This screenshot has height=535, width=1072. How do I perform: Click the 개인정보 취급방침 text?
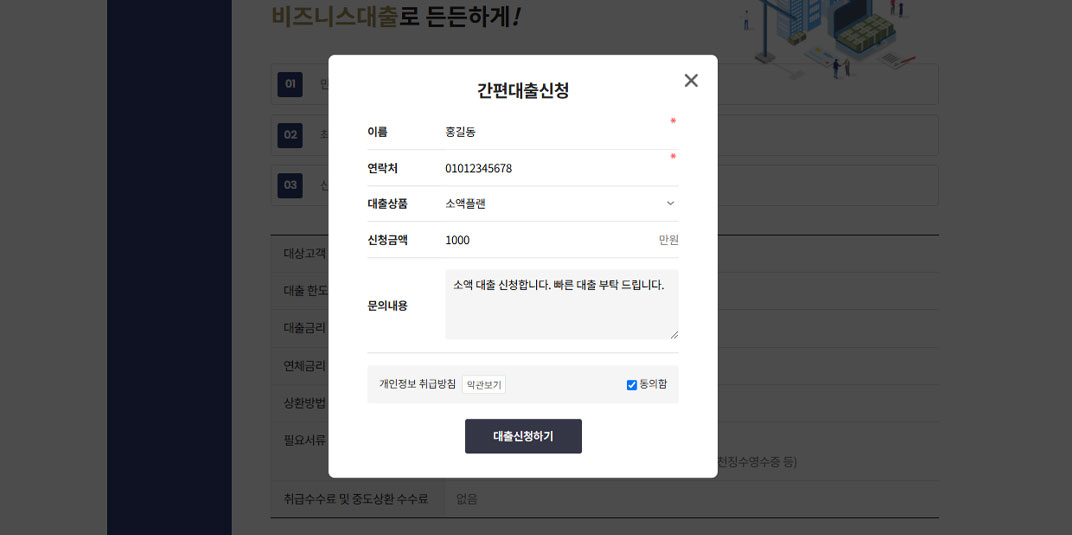[x=418, y=385]
